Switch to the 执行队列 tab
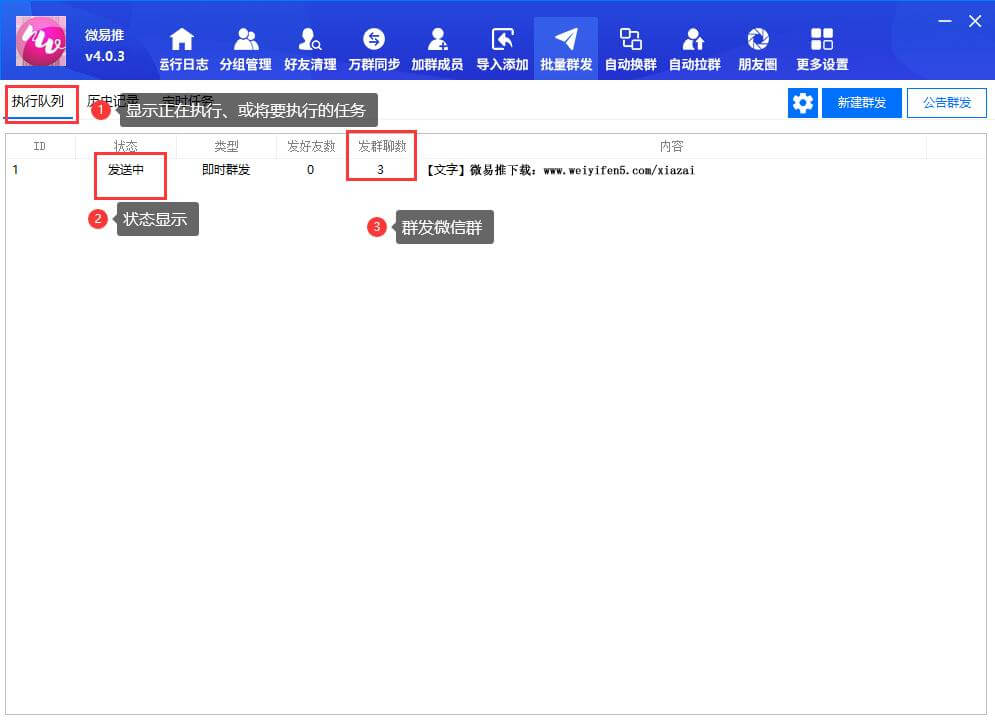Viewport: 995px width, 725px height. click(x=38, y=102)
